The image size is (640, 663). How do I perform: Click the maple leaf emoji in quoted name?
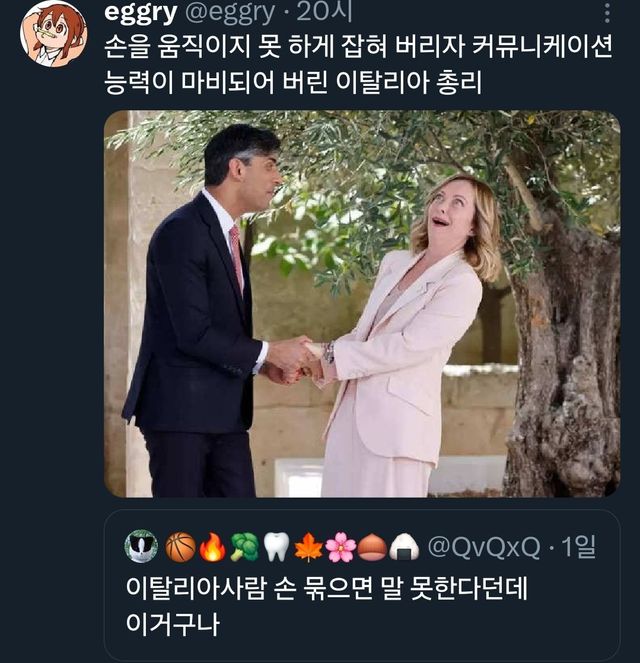pyautogui.click(x=308, y=547)
